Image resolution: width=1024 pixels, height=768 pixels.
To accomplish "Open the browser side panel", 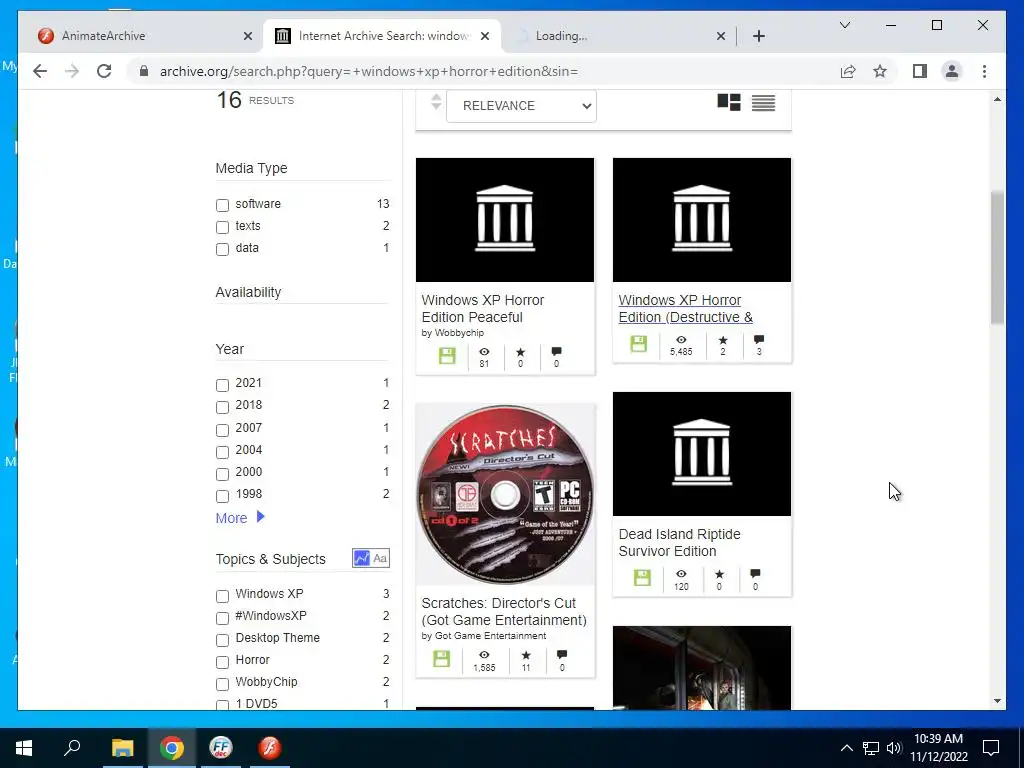I will click(x=920, y=71).
